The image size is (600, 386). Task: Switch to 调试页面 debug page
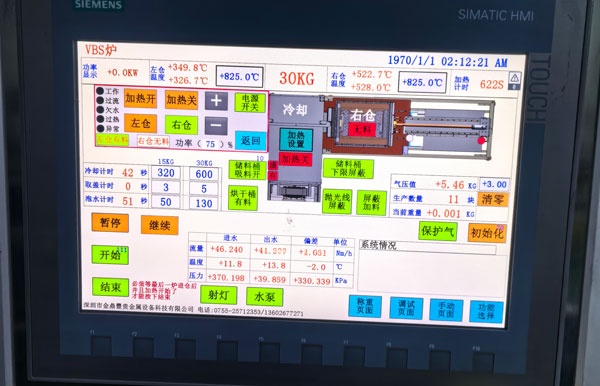(x=406, y=308)
